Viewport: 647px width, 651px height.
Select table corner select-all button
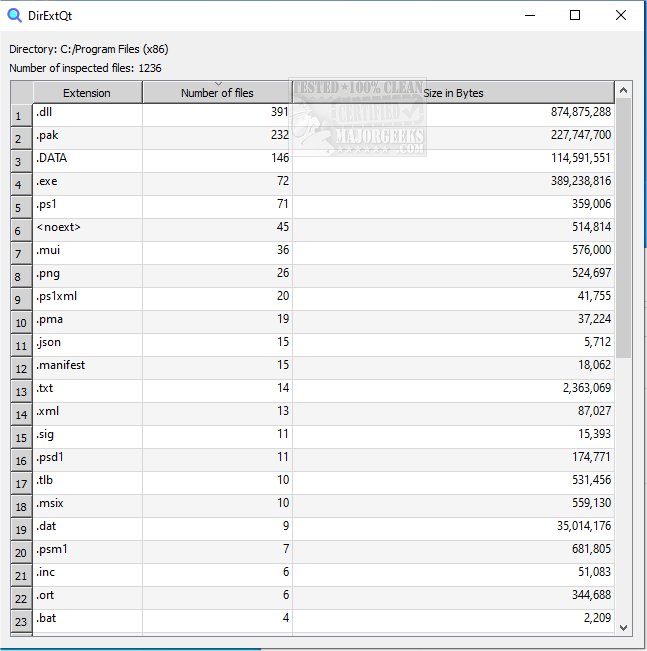(22, 93)
